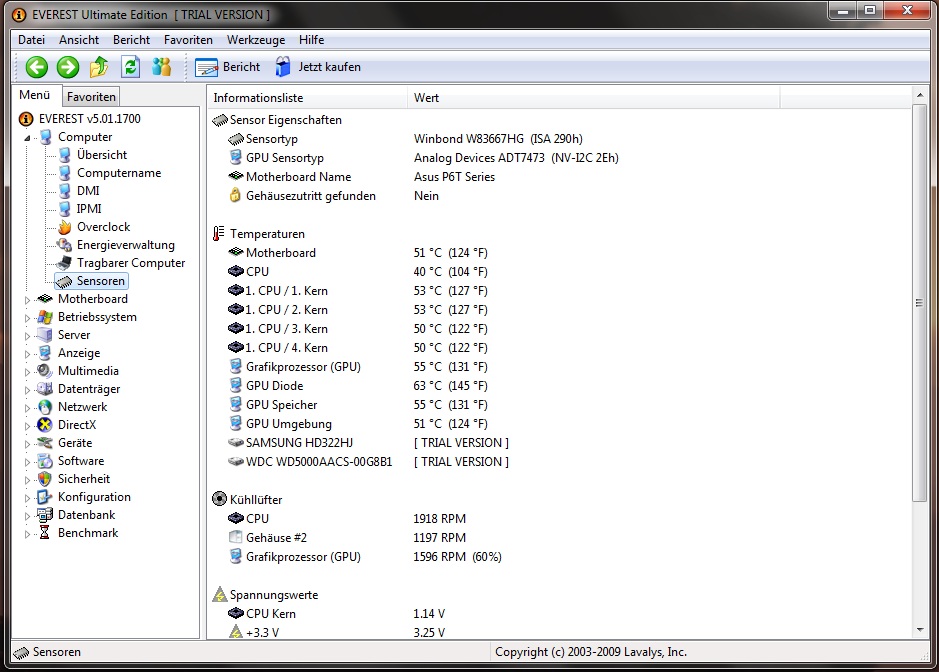
Task: Click the Software tree icon
Action: tap(45, 461)
